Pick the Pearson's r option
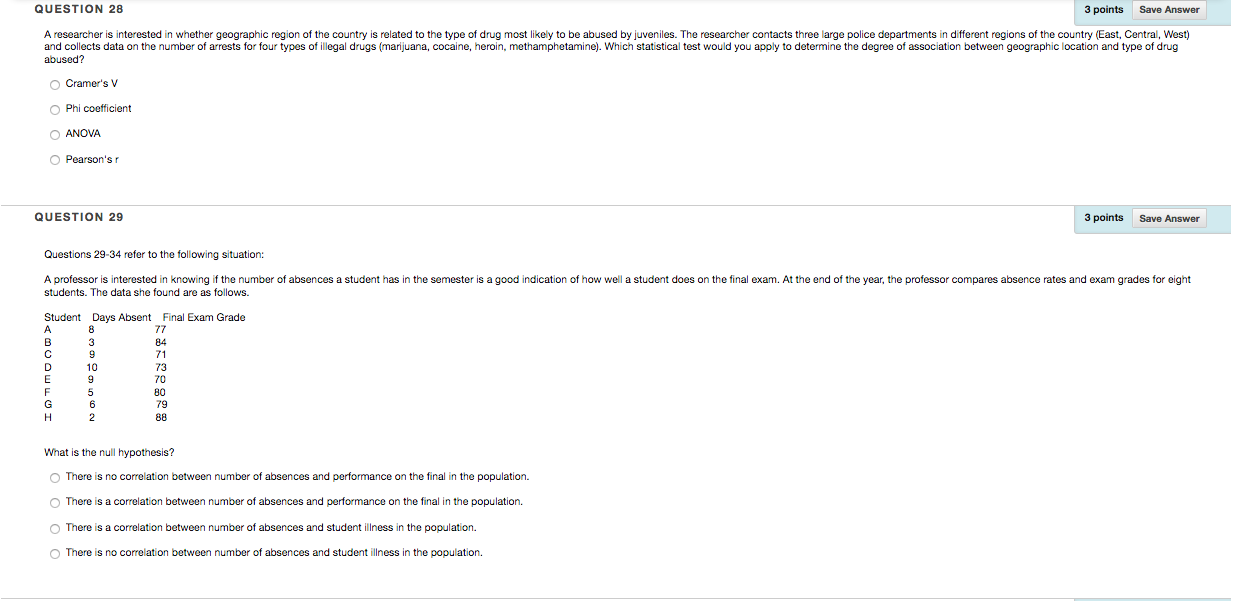Viewport: 1242px width, 601px height. pyautogui.click(x=55, y=160)
